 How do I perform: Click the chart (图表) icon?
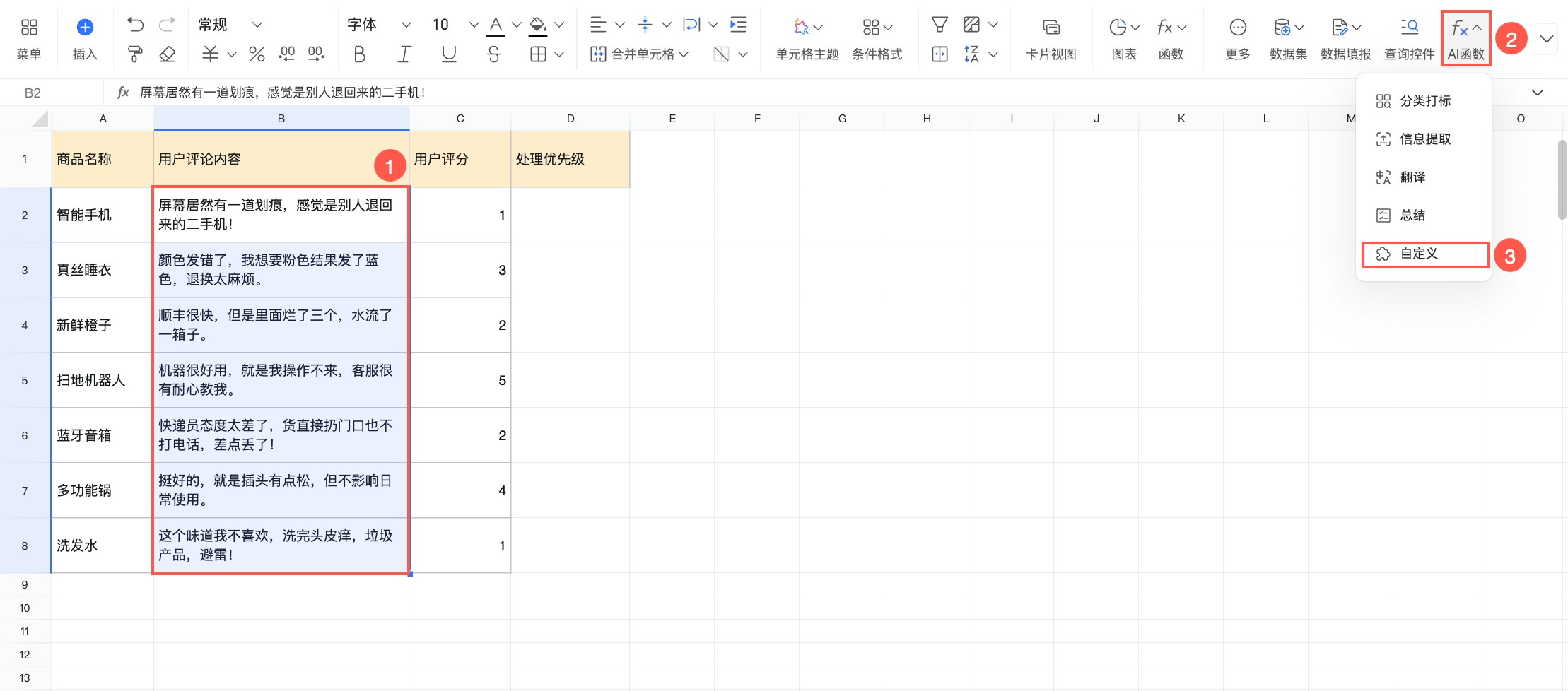pyautogui.click(x=1118, y=27)
